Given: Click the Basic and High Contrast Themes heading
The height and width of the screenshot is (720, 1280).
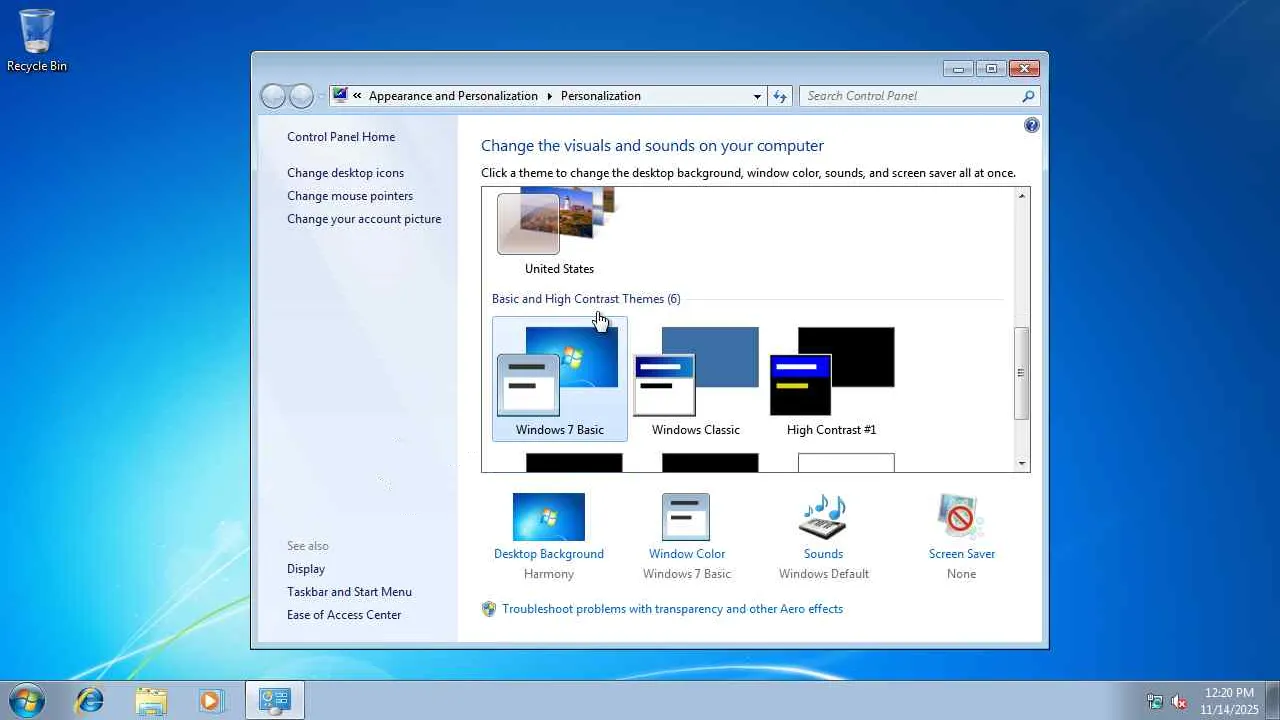Looking at the screenshot, I should pyautogui.click(x=586, y=299).
